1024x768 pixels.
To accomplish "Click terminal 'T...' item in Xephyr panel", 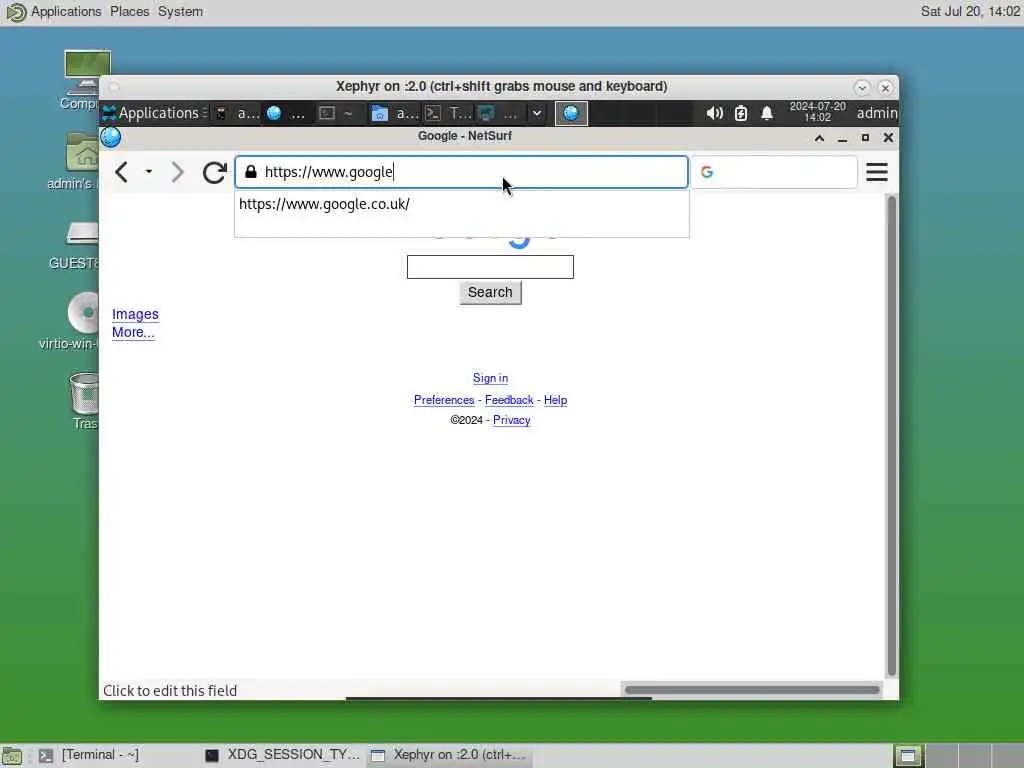I will (448, 113).
